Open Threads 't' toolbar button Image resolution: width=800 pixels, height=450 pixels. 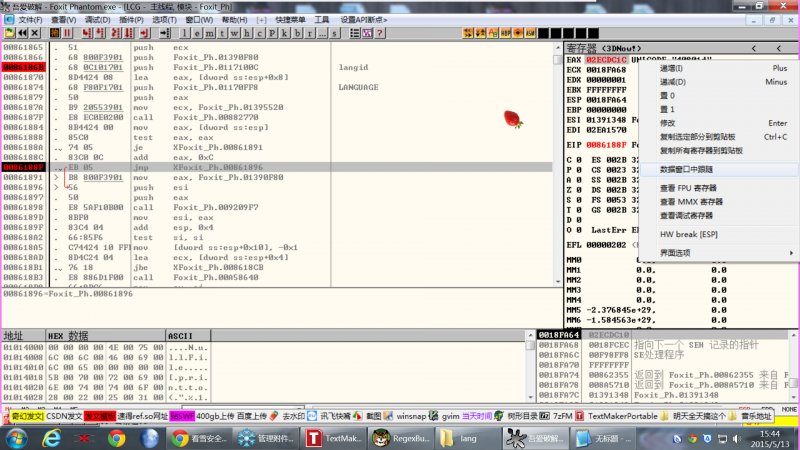click(222, 33)
